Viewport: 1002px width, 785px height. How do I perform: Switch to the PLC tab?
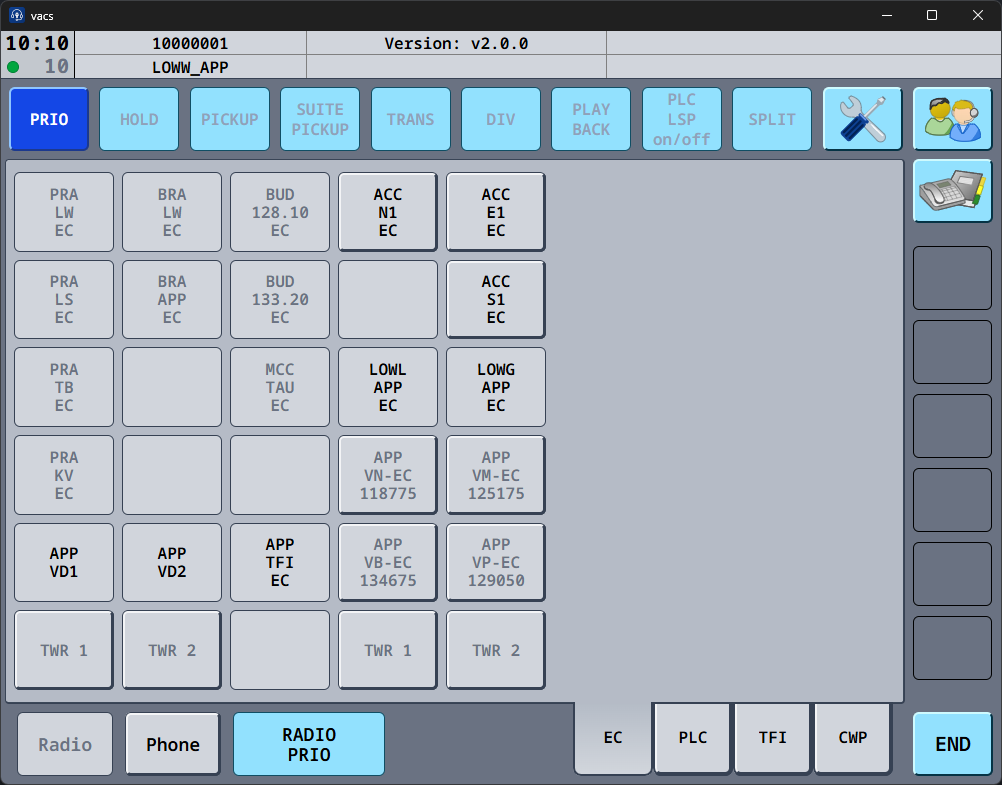pos(693,738)
